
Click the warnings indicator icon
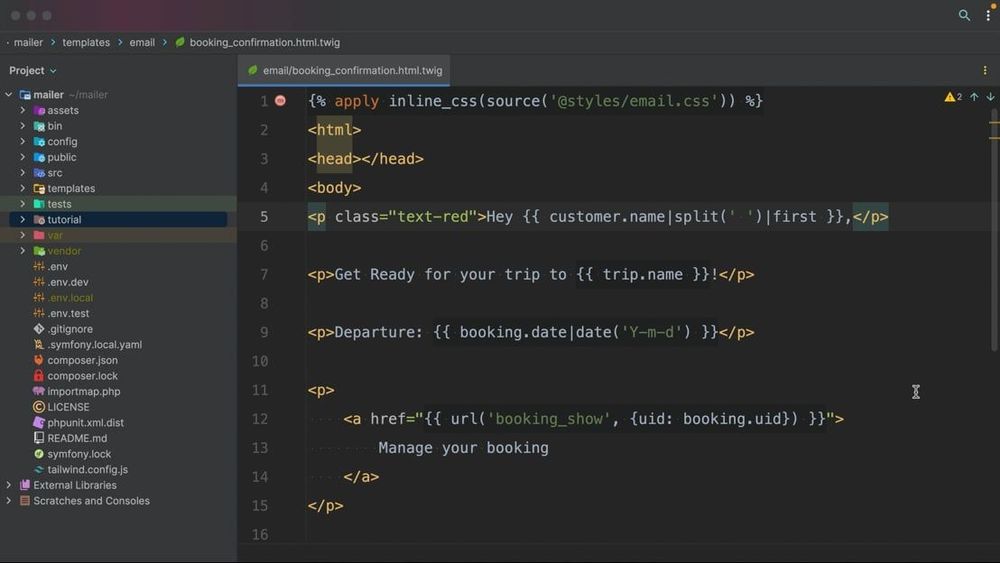pyautogui.click(x=953, y=97)
